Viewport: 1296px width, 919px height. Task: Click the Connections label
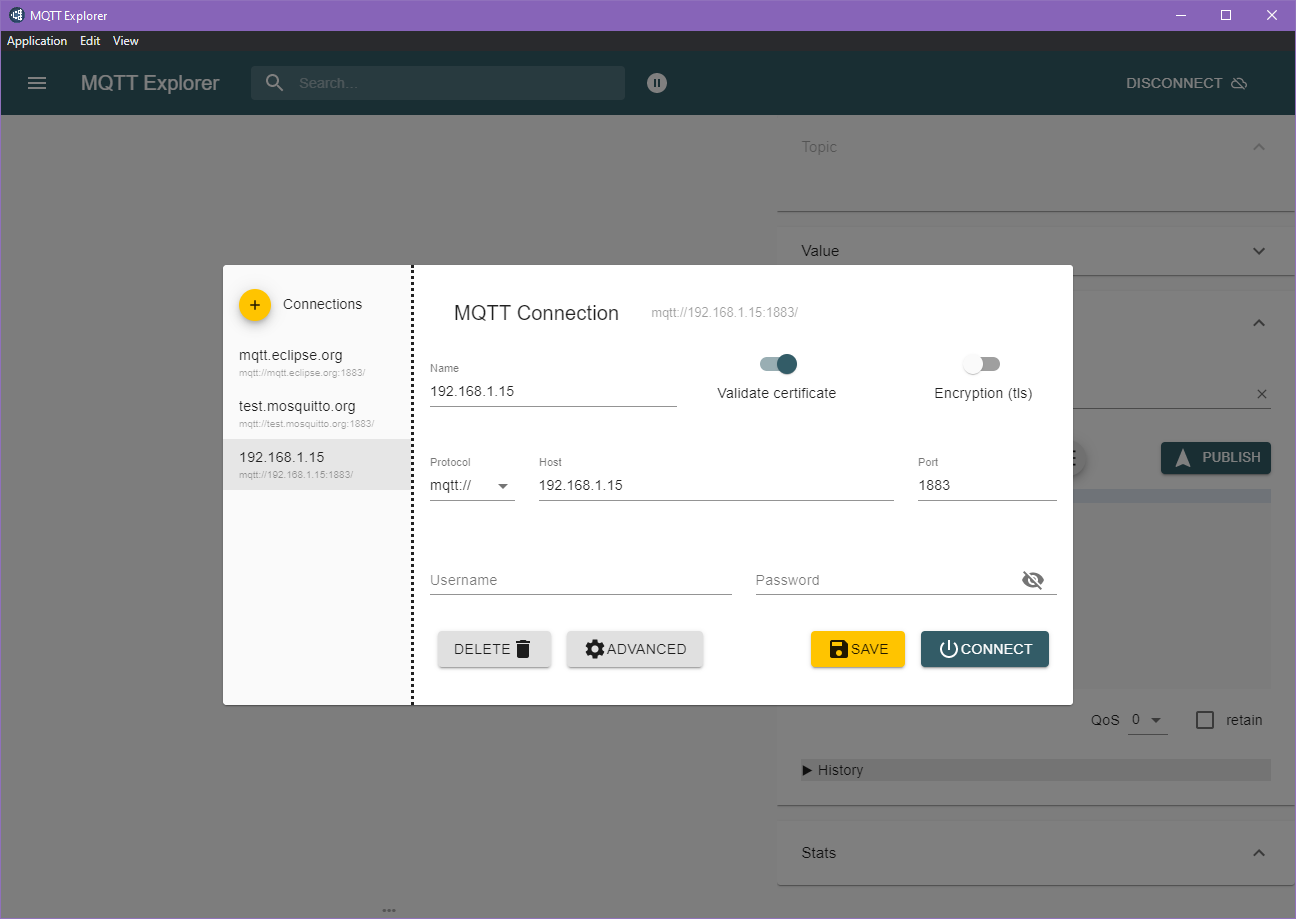[323, 304]
